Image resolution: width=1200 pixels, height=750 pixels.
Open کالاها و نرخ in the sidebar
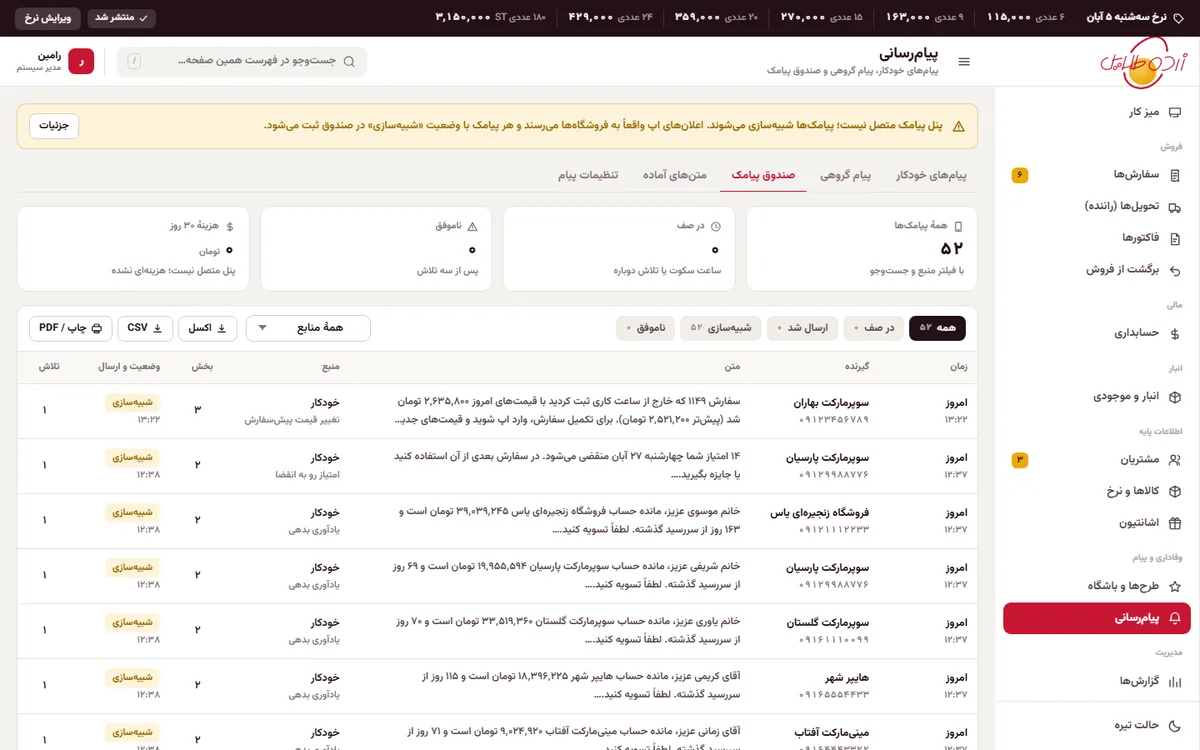click(x=1097, y=491)
